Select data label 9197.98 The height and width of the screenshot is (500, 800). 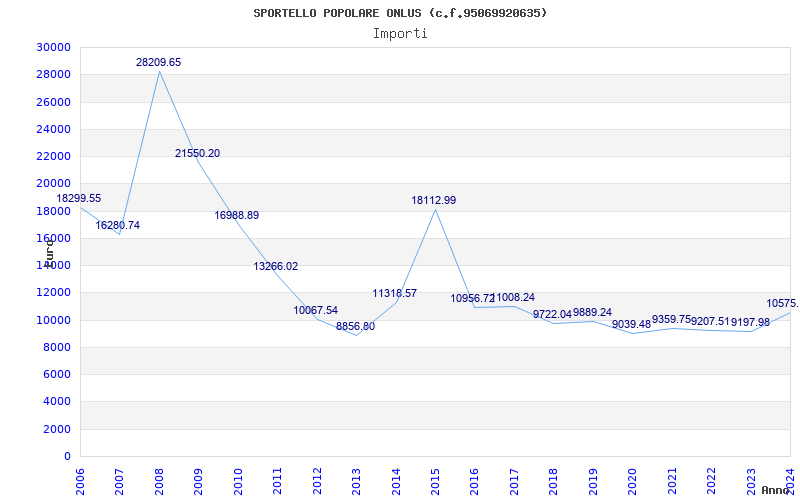coord(750,322)
